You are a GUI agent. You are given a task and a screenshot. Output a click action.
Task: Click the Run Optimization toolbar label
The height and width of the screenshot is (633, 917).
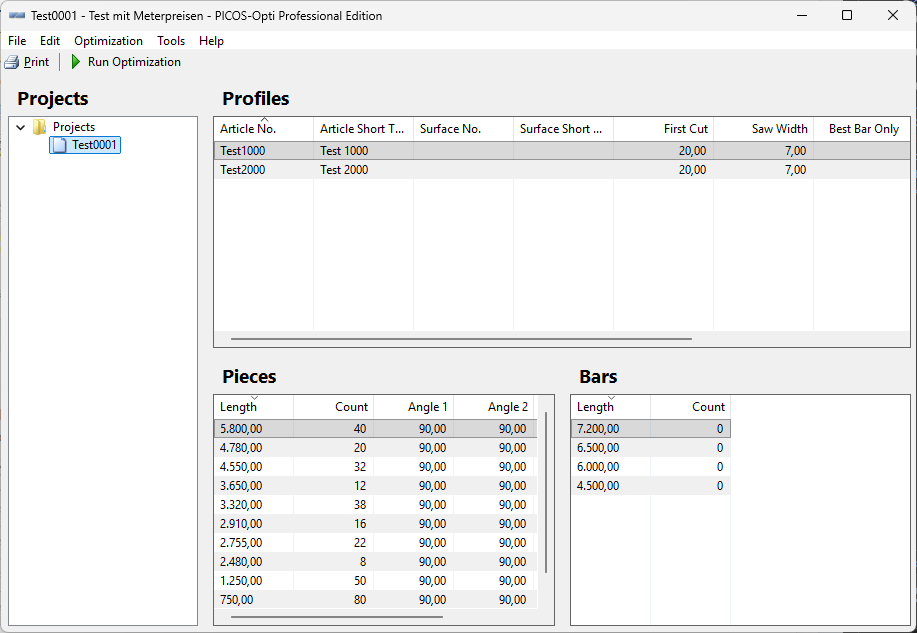point(133,61)
